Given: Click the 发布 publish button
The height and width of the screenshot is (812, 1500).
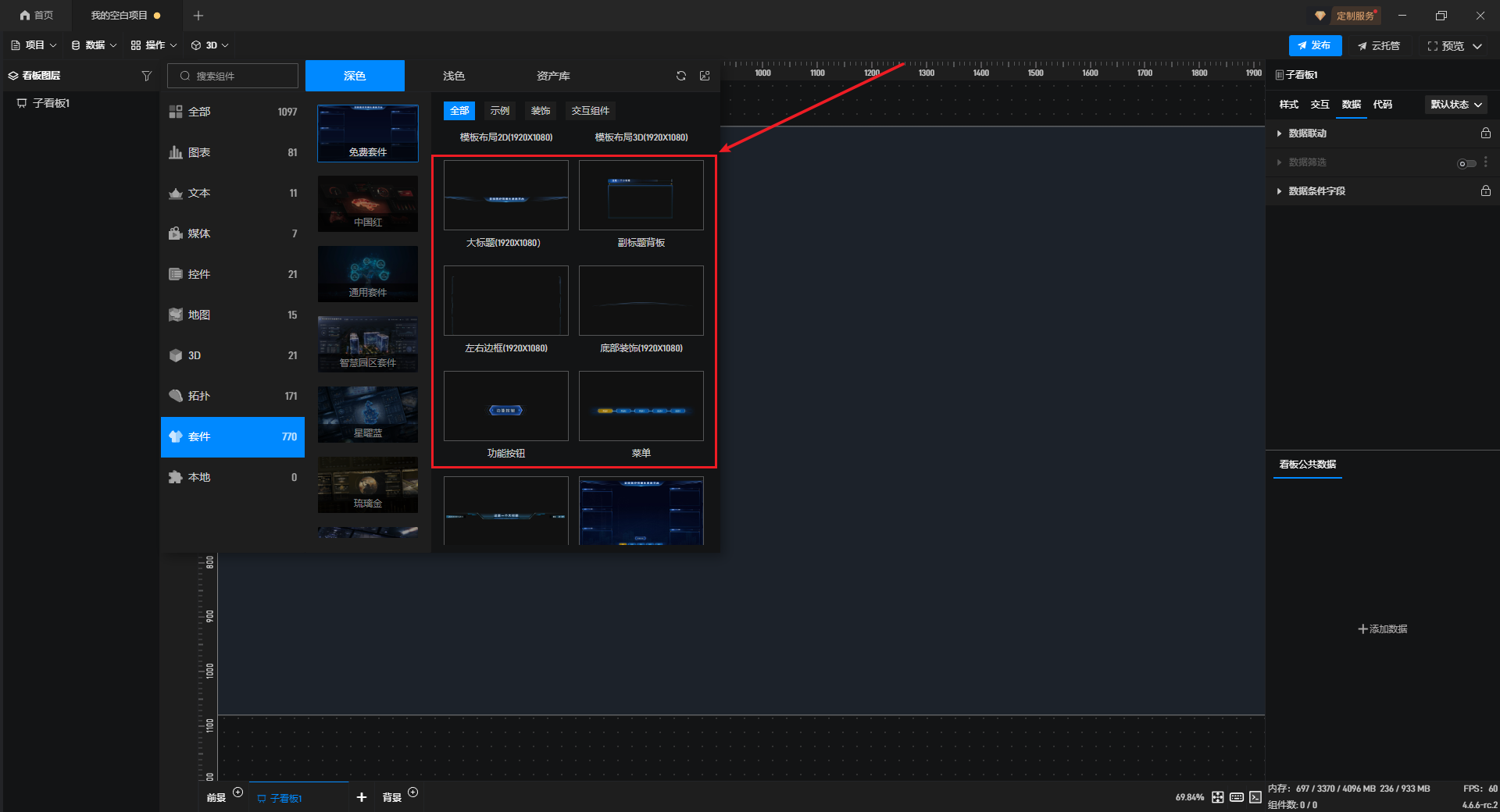Looking at the screenshot, I should click(x=1315, y=45).
